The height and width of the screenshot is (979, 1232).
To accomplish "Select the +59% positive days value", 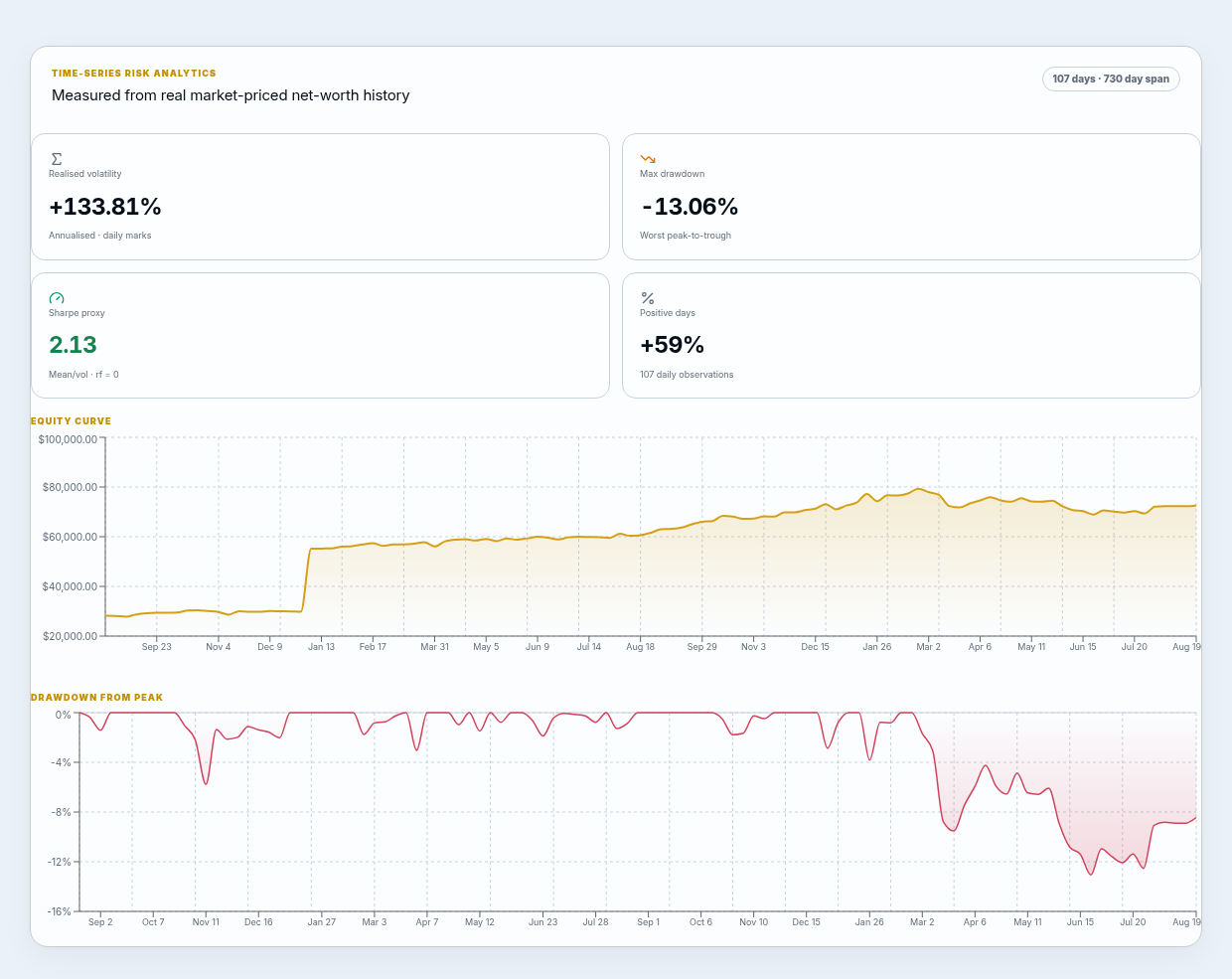I will click(673, 345).
